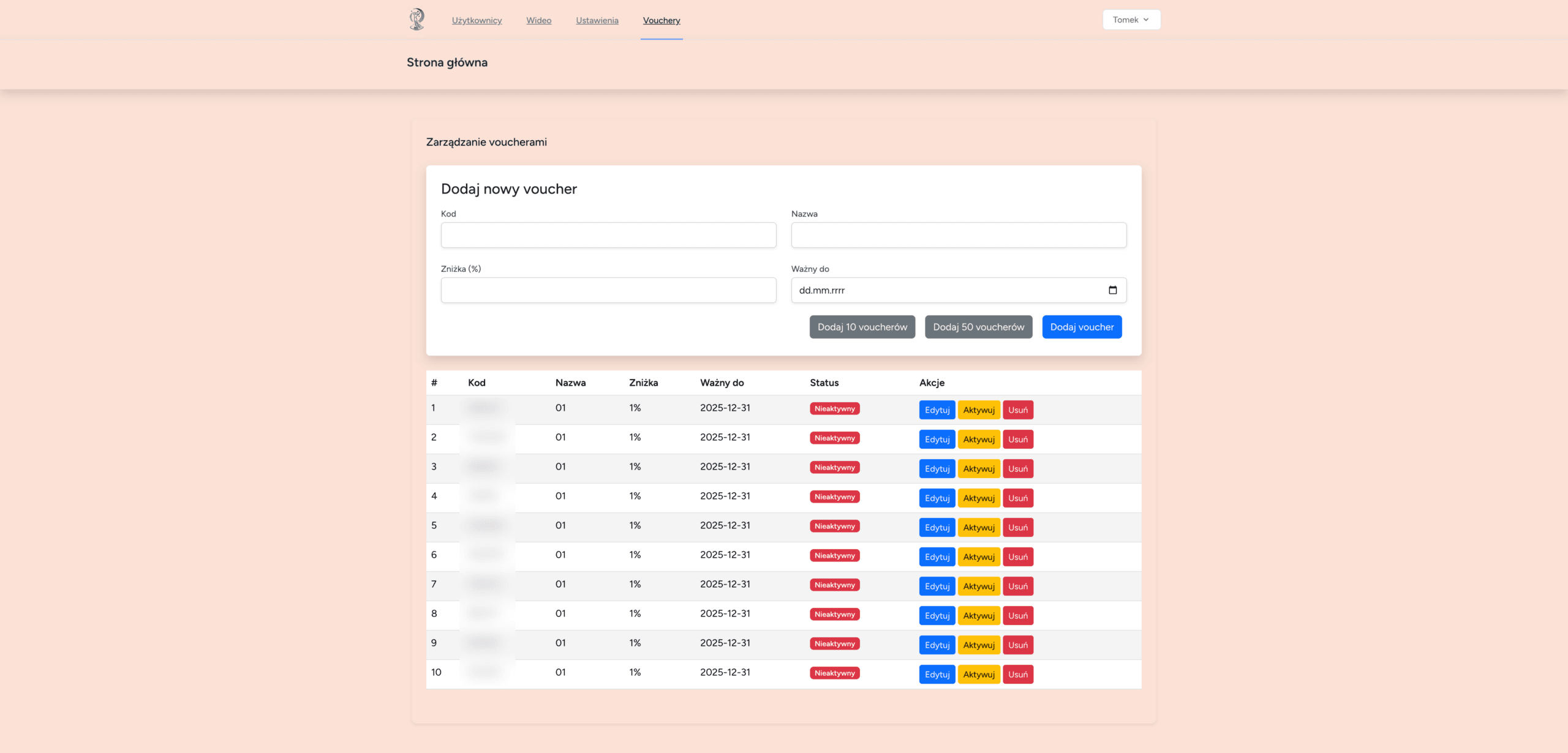Delete voucher in row 5
The width and height of the screenshot is (1568, 753).
tap(1017, 528)
